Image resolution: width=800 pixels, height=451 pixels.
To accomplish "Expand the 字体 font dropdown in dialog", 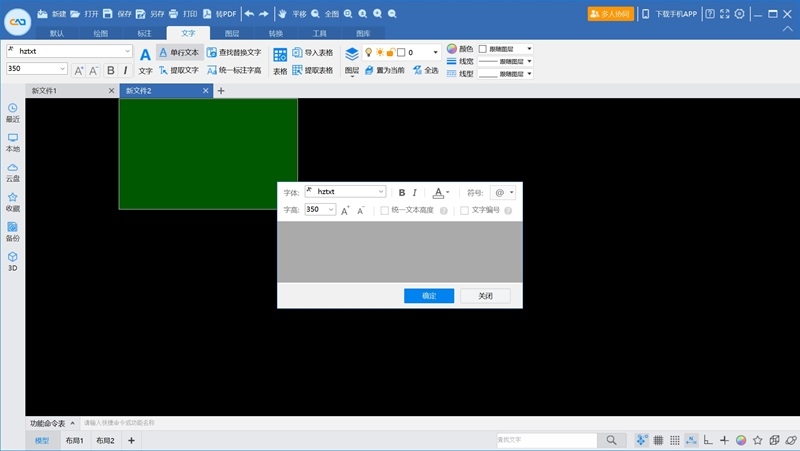I will [380, 192].
